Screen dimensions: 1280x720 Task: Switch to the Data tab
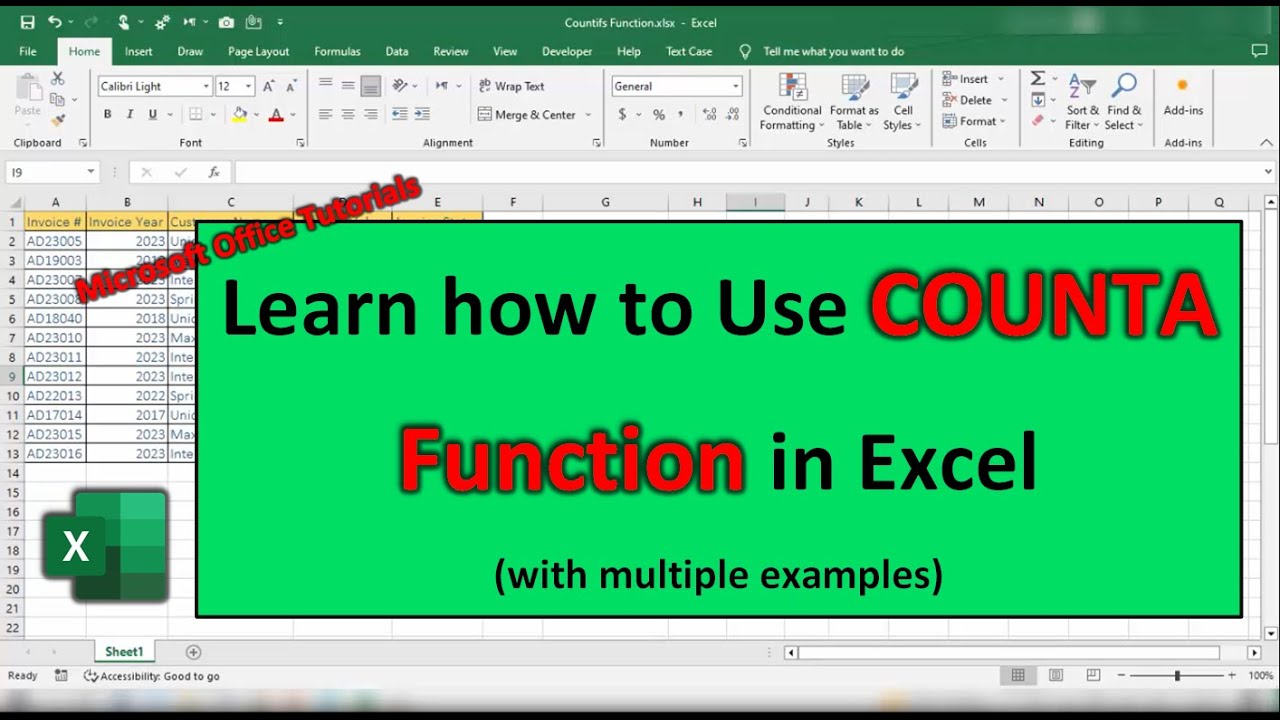tap(397, 51)
